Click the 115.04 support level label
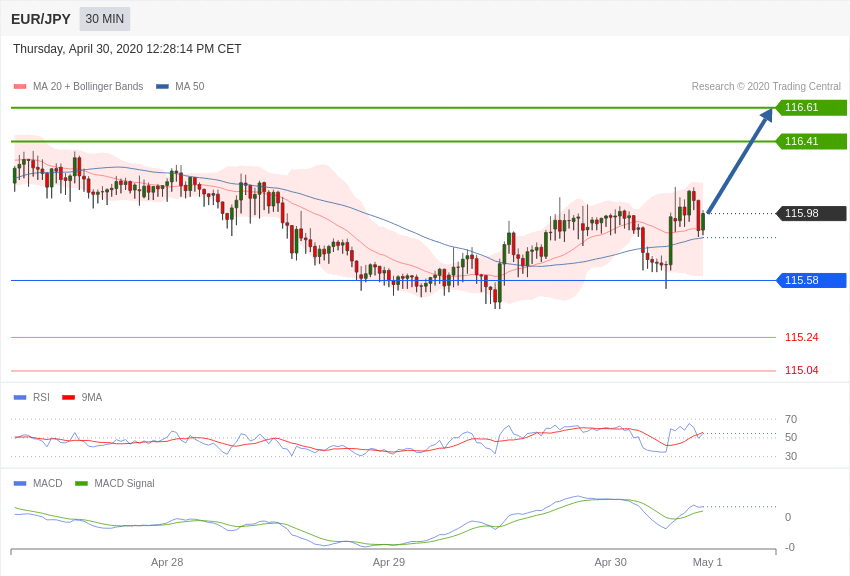 [x=801, y=371]
